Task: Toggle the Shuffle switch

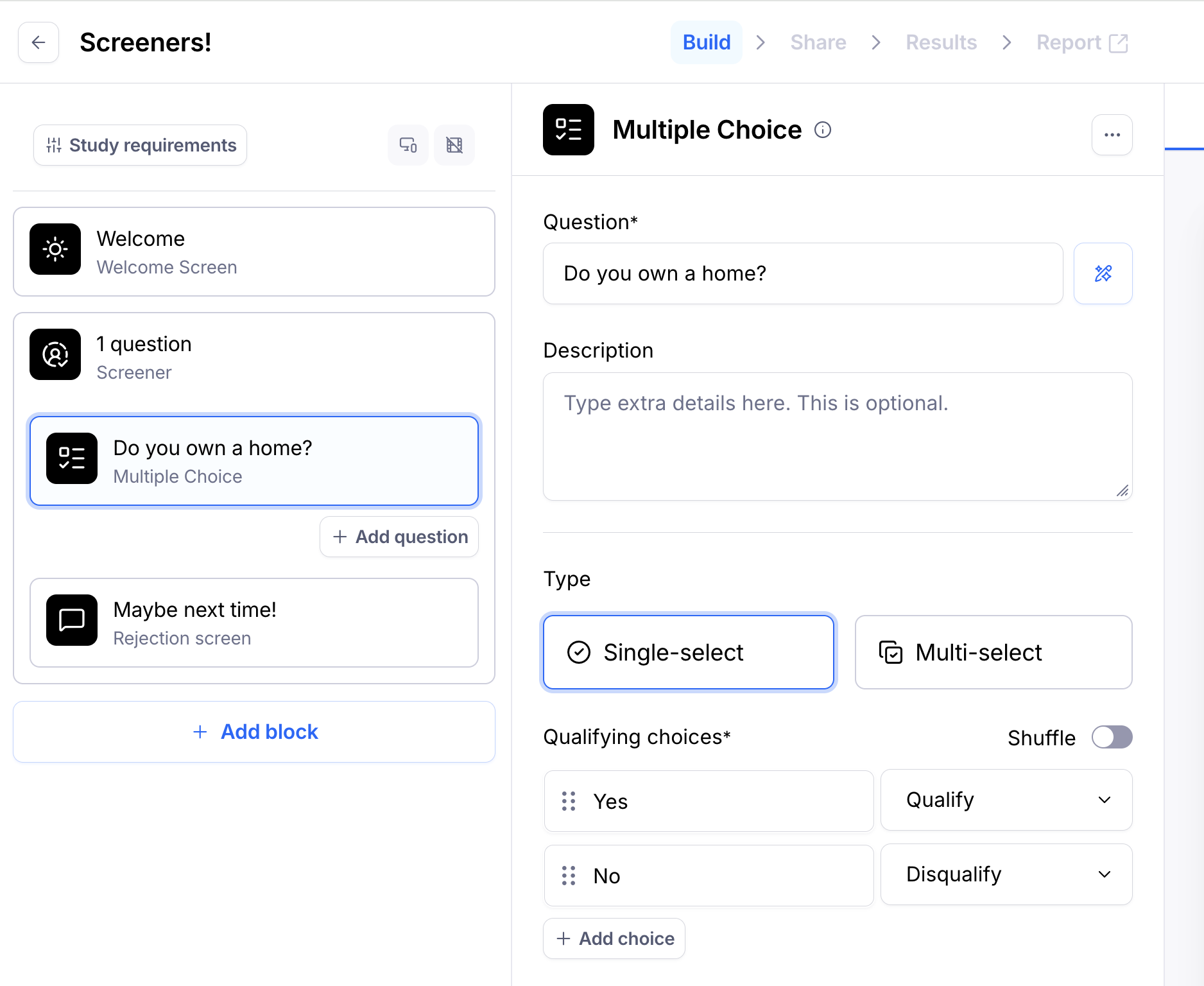Action: (x=1112, y=737)
